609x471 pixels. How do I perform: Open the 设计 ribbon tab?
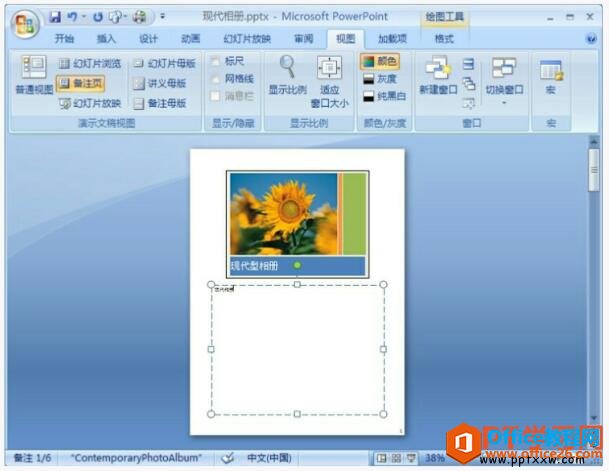[148, 38]
